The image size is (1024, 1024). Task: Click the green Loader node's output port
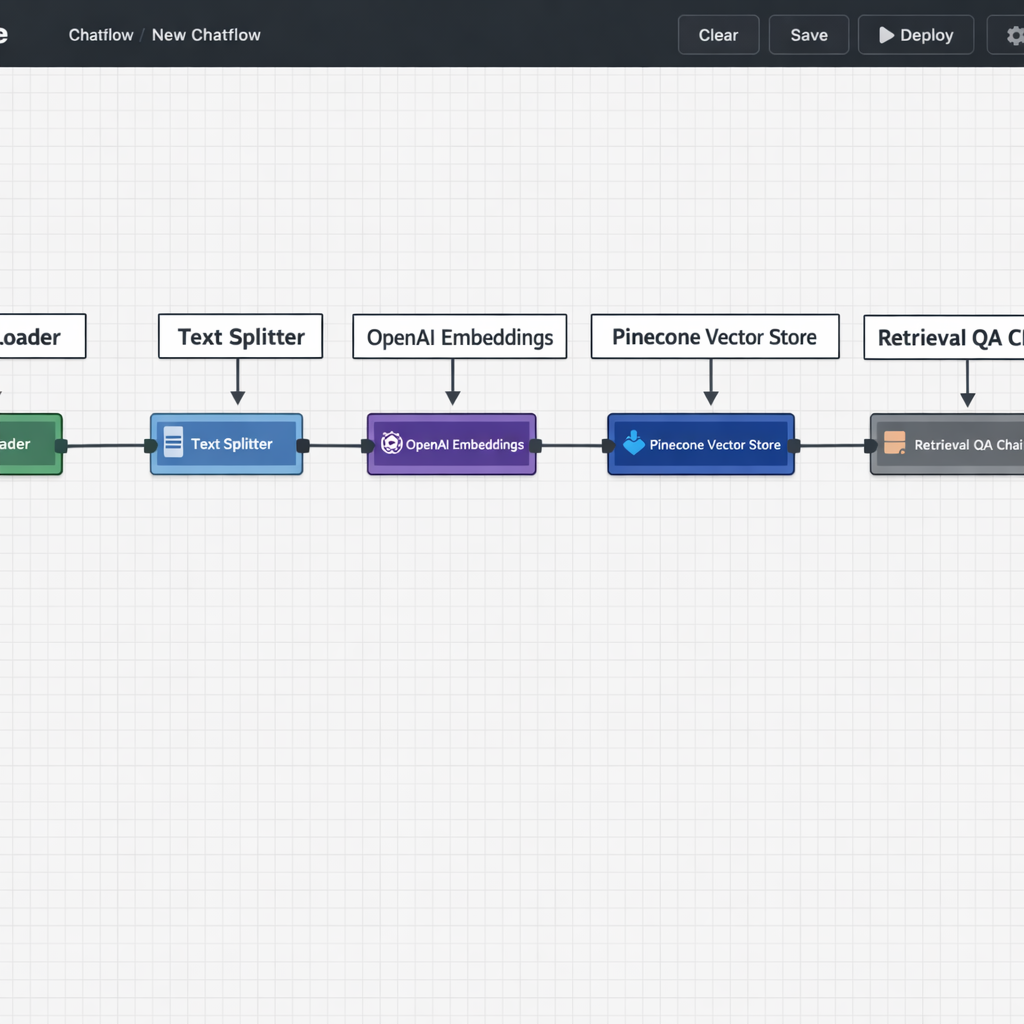coord(61,446)
